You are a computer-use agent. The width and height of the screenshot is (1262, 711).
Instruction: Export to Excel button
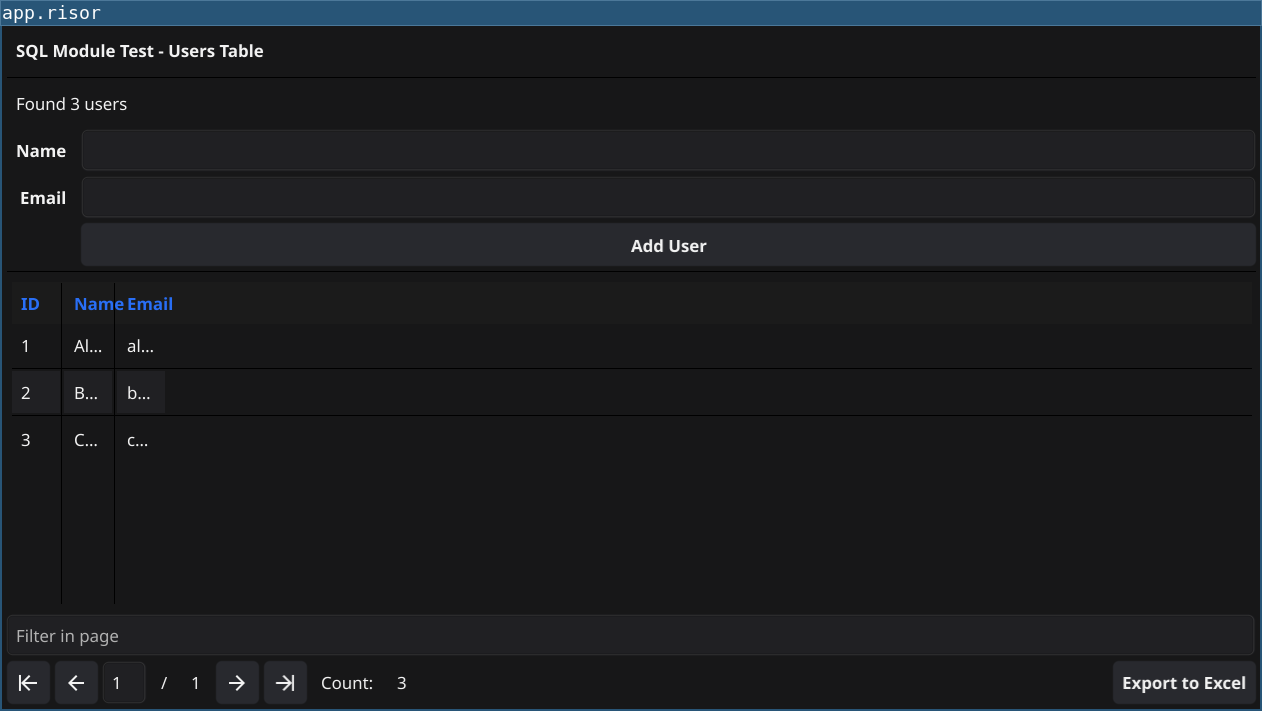(x=1184, y=683)
